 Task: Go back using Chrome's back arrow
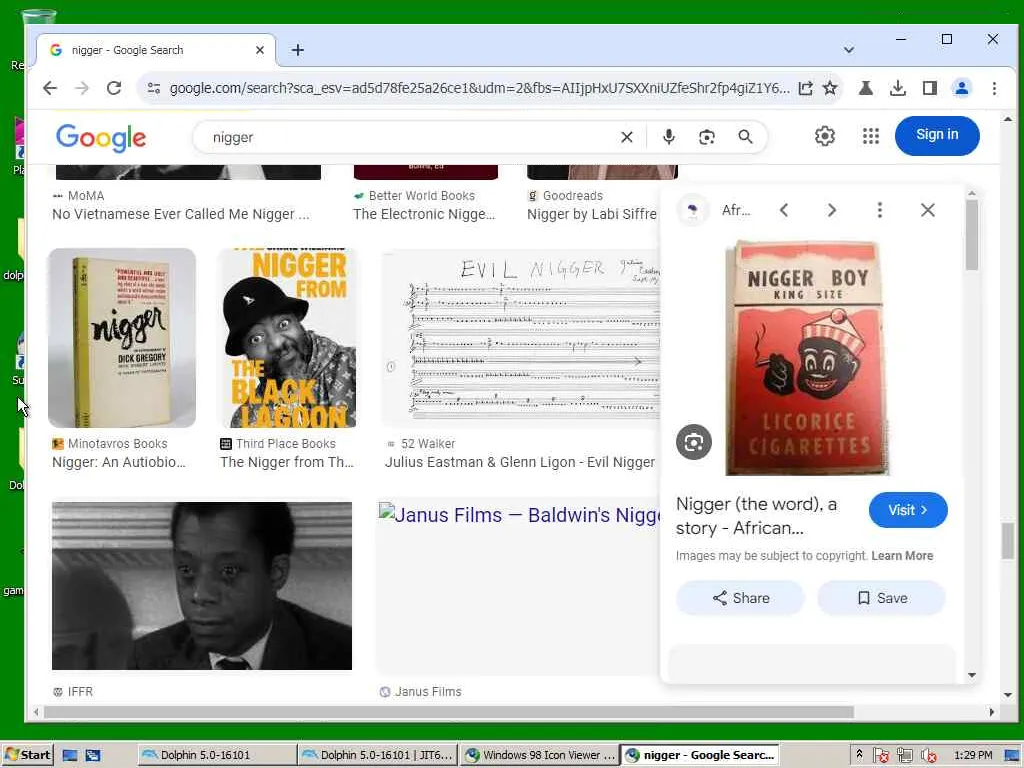click(50, 88)
